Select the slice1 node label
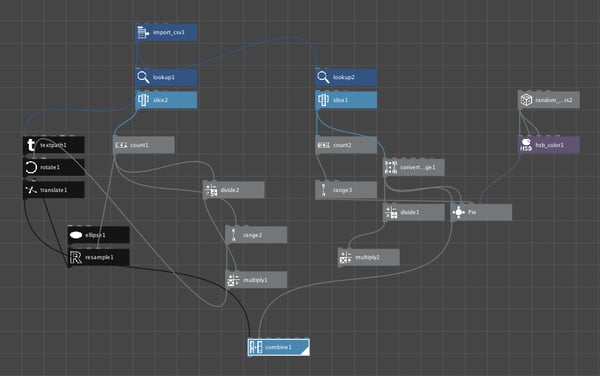Image resolution: width=600 pixels, height=376 pixels. point(341,100)
